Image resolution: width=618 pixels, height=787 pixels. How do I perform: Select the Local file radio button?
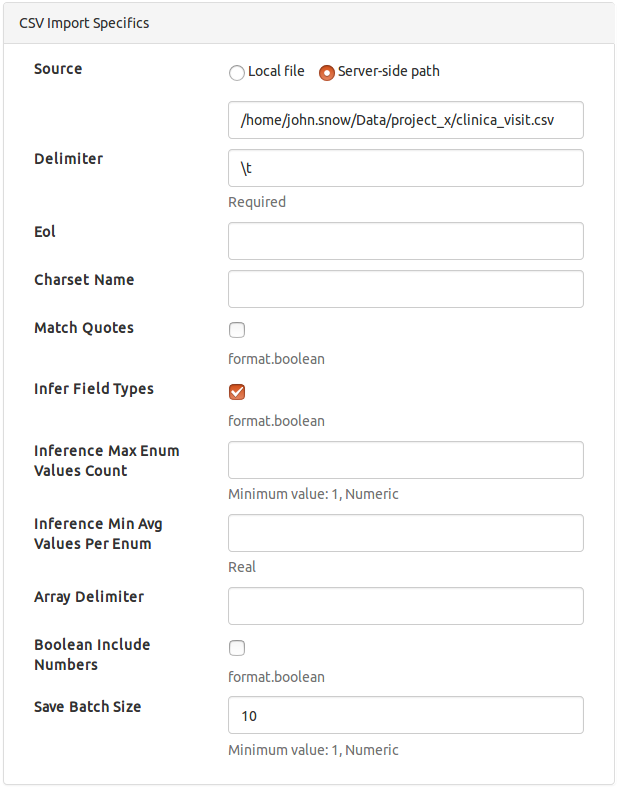tap(237, 72)
